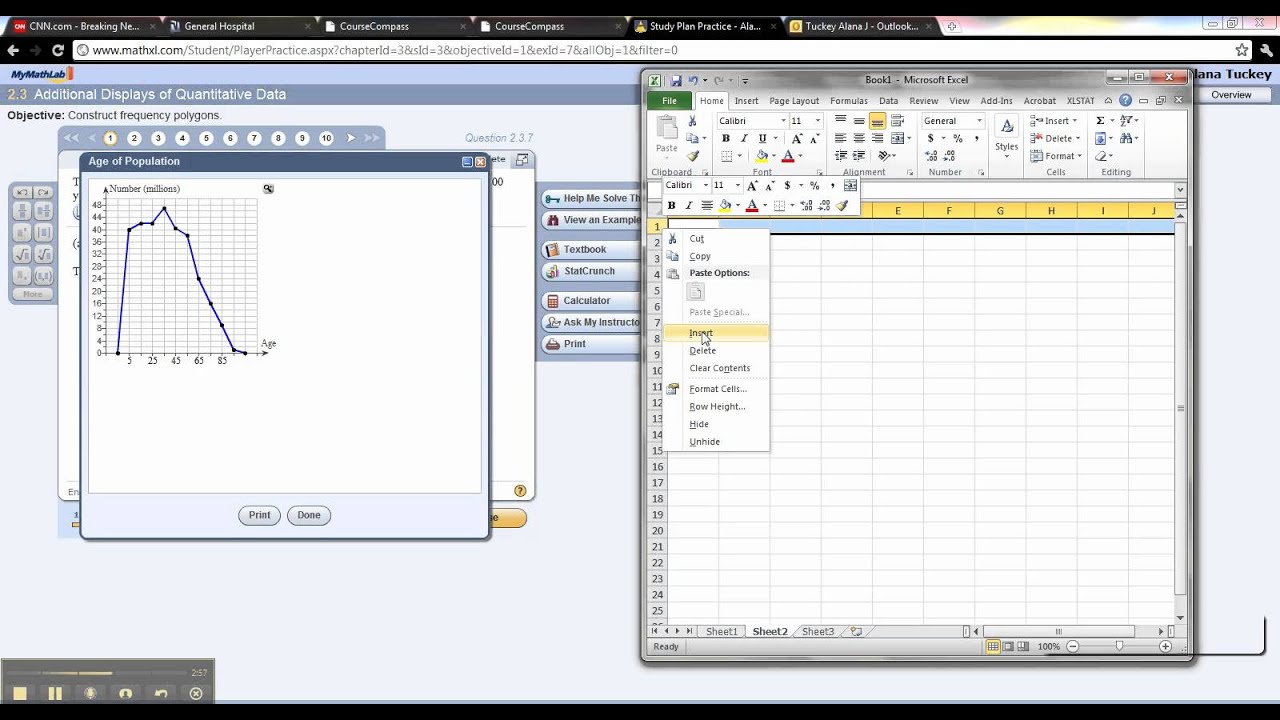
Task: Click the Save icon in Excel's quick access toolbar
Action: tap(676, 80)
